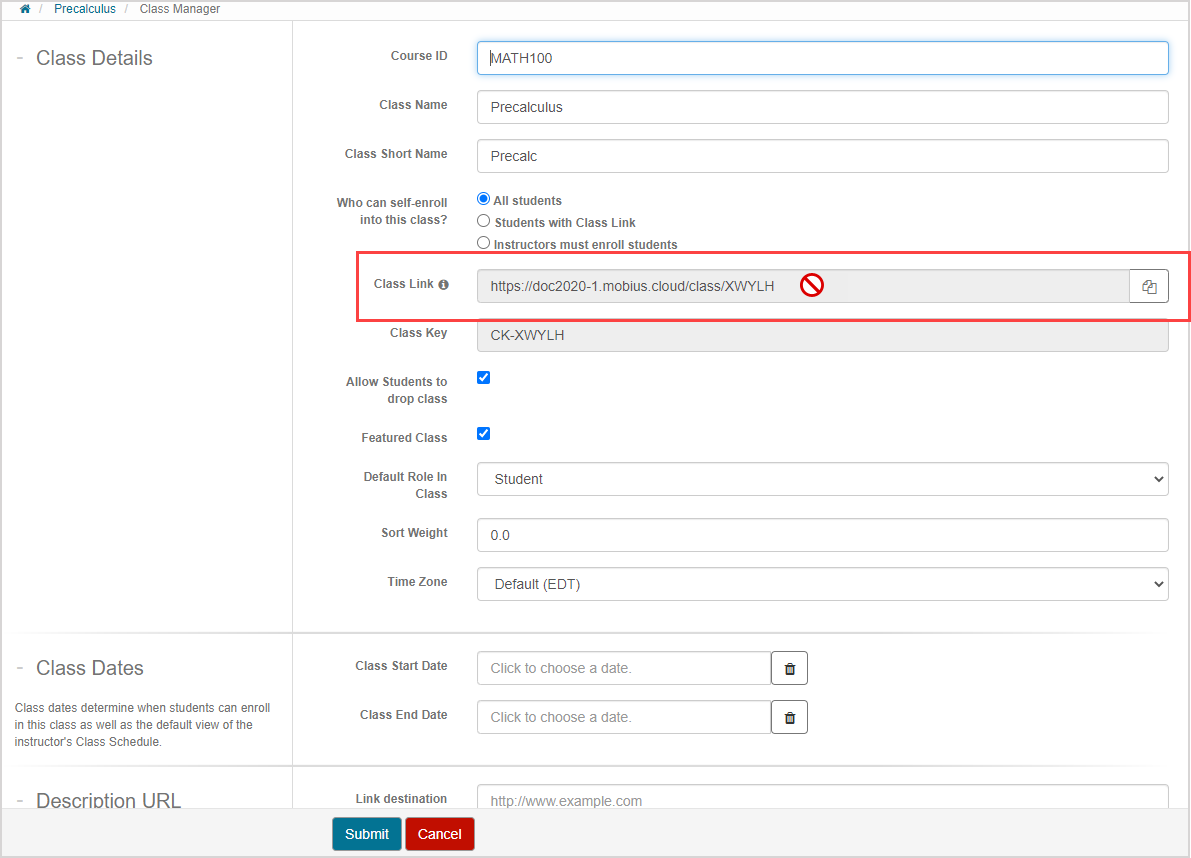Screen dimensions: 1191x858
Task: Copy the Class Link to clipboard
Action: point(1149,287)
